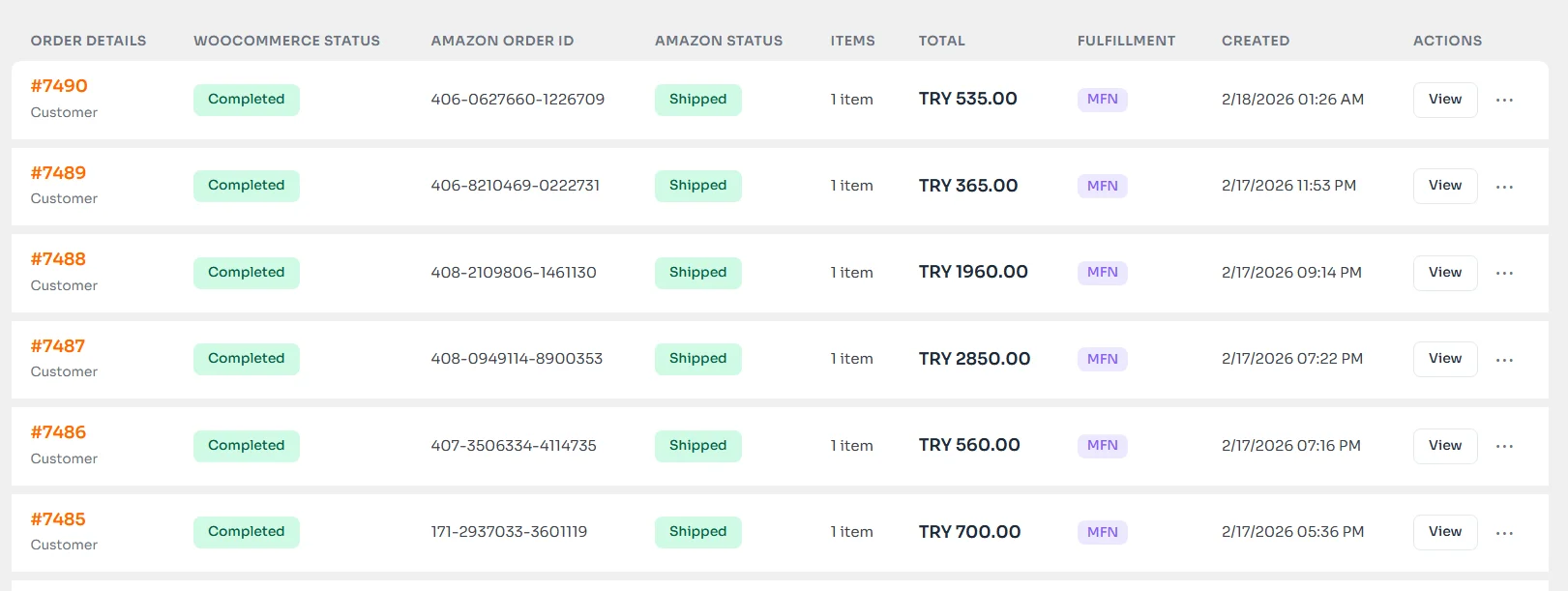Open actions menu for order #7490

tap(1505, 100)
